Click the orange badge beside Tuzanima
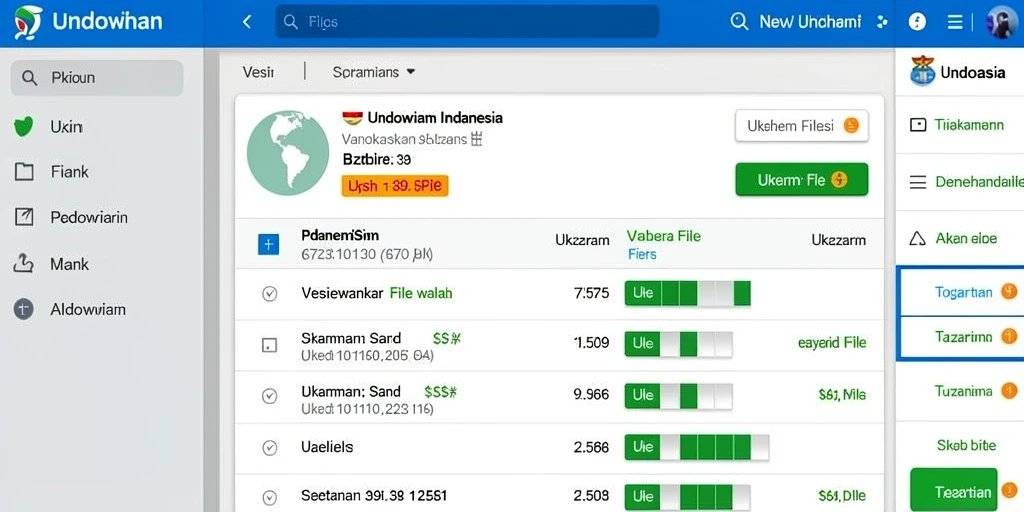The width and height of the screenshot is (1024, 512). tap(1009, 391)
